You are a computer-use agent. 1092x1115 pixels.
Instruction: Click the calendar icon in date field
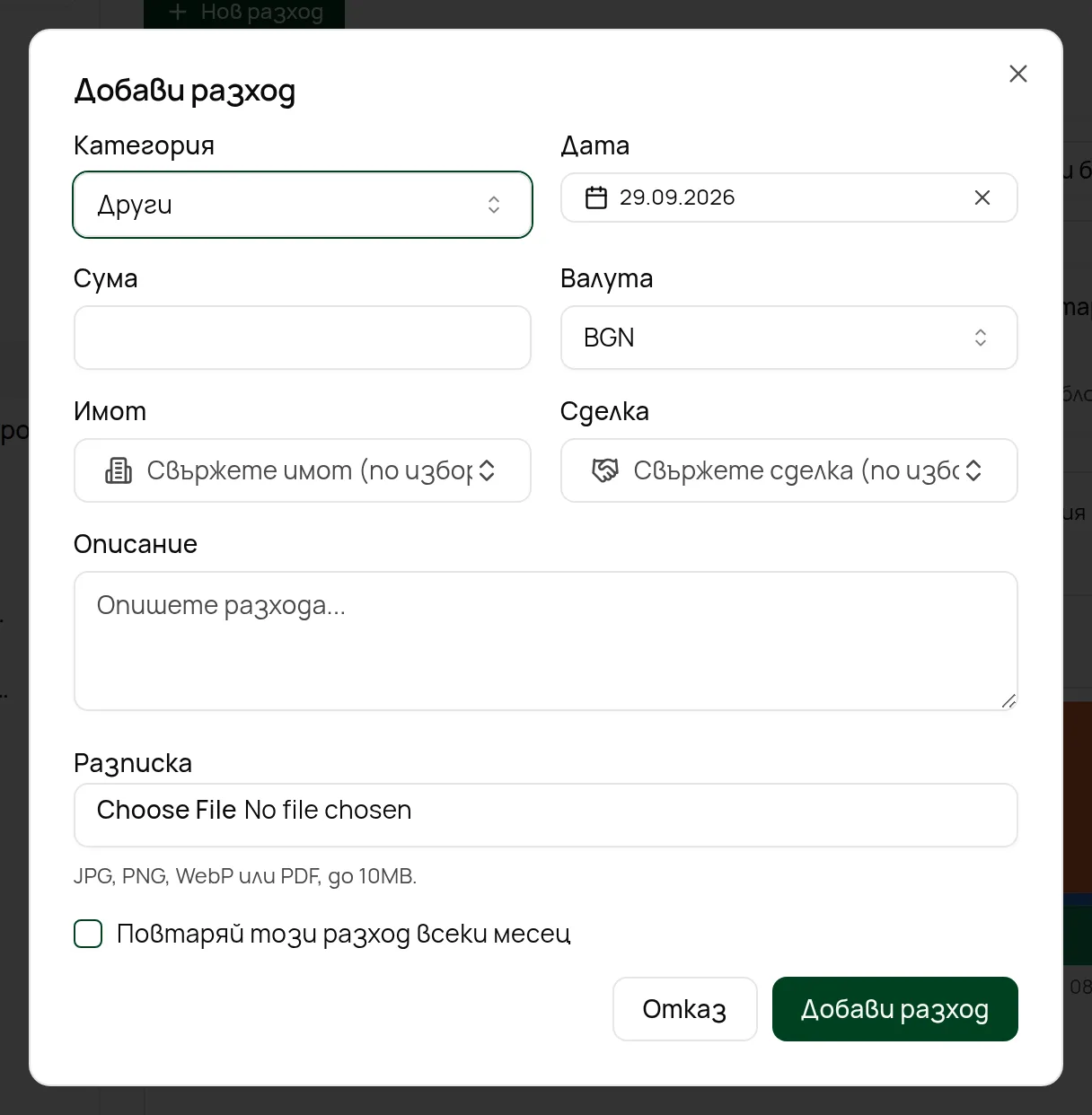click(596, 198)
